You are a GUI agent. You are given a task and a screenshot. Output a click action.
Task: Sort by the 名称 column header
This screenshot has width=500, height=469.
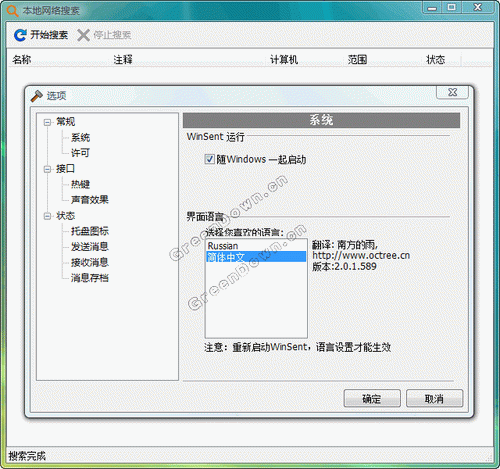[x=22, y=60]
